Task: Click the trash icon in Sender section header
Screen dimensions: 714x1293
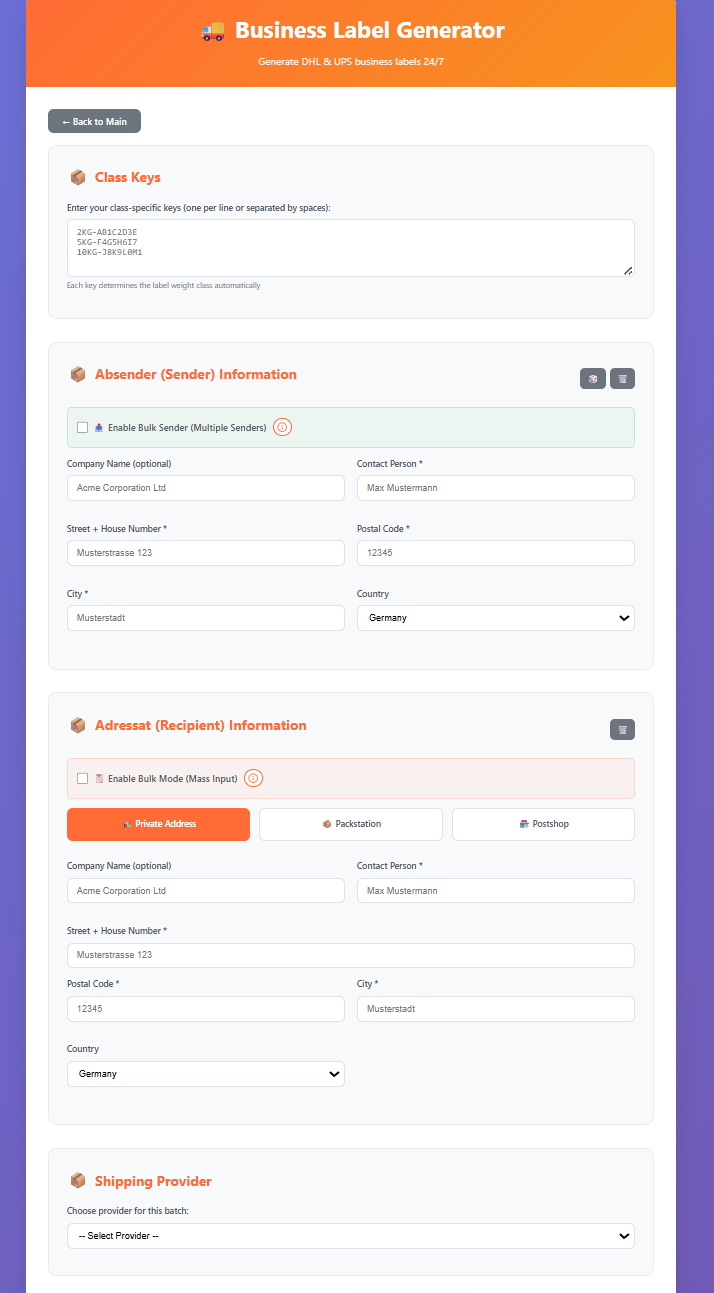Action: pyautogui.click(x=622, y=379)
